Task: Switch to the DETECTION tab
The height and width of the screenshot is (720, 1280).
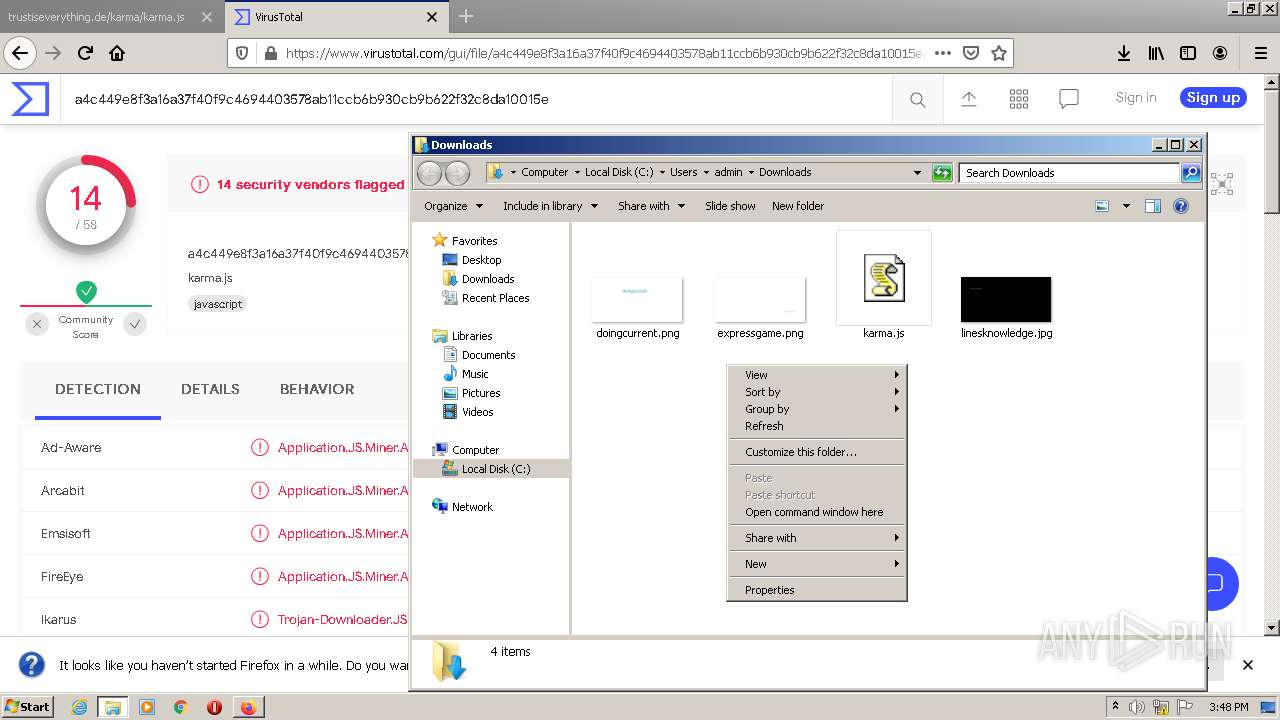Action: tap(98, 389)
